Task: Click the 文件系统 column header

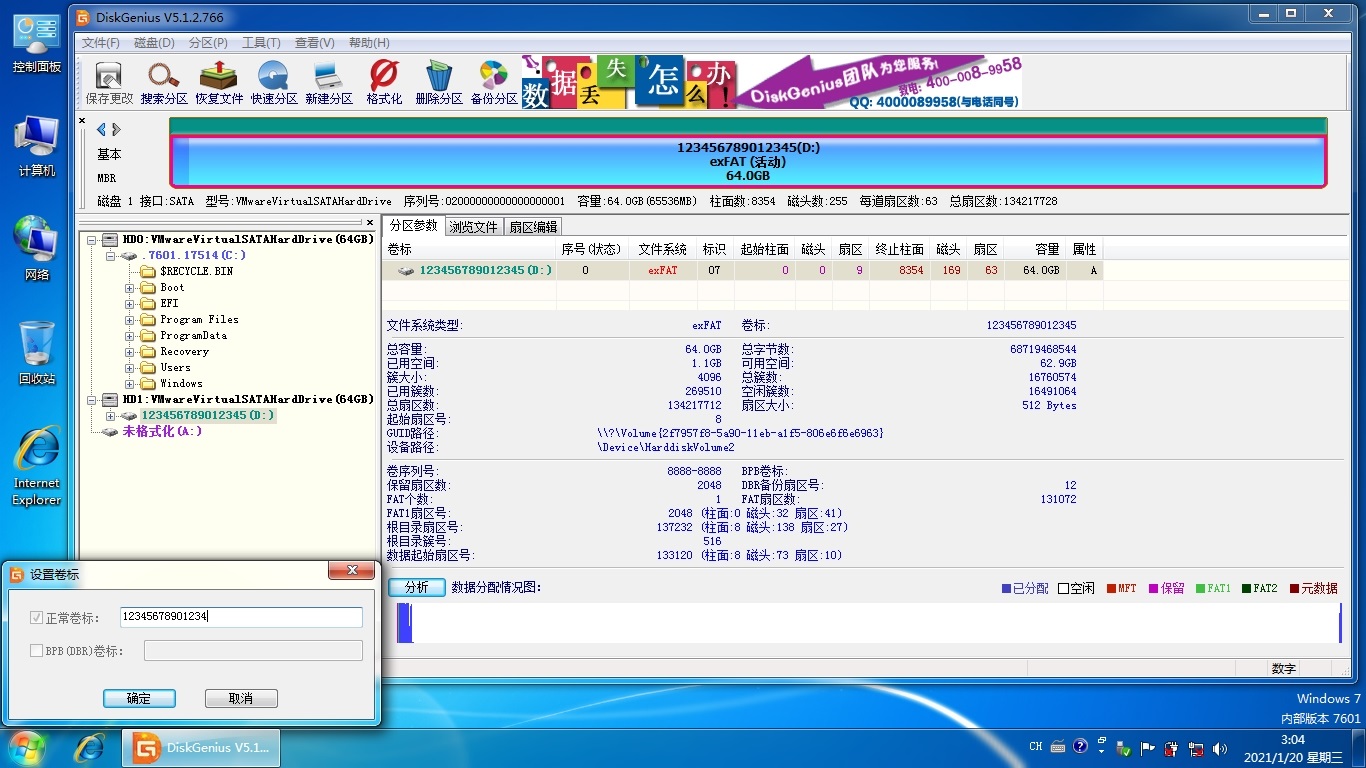Action: [x=662, y=249]
